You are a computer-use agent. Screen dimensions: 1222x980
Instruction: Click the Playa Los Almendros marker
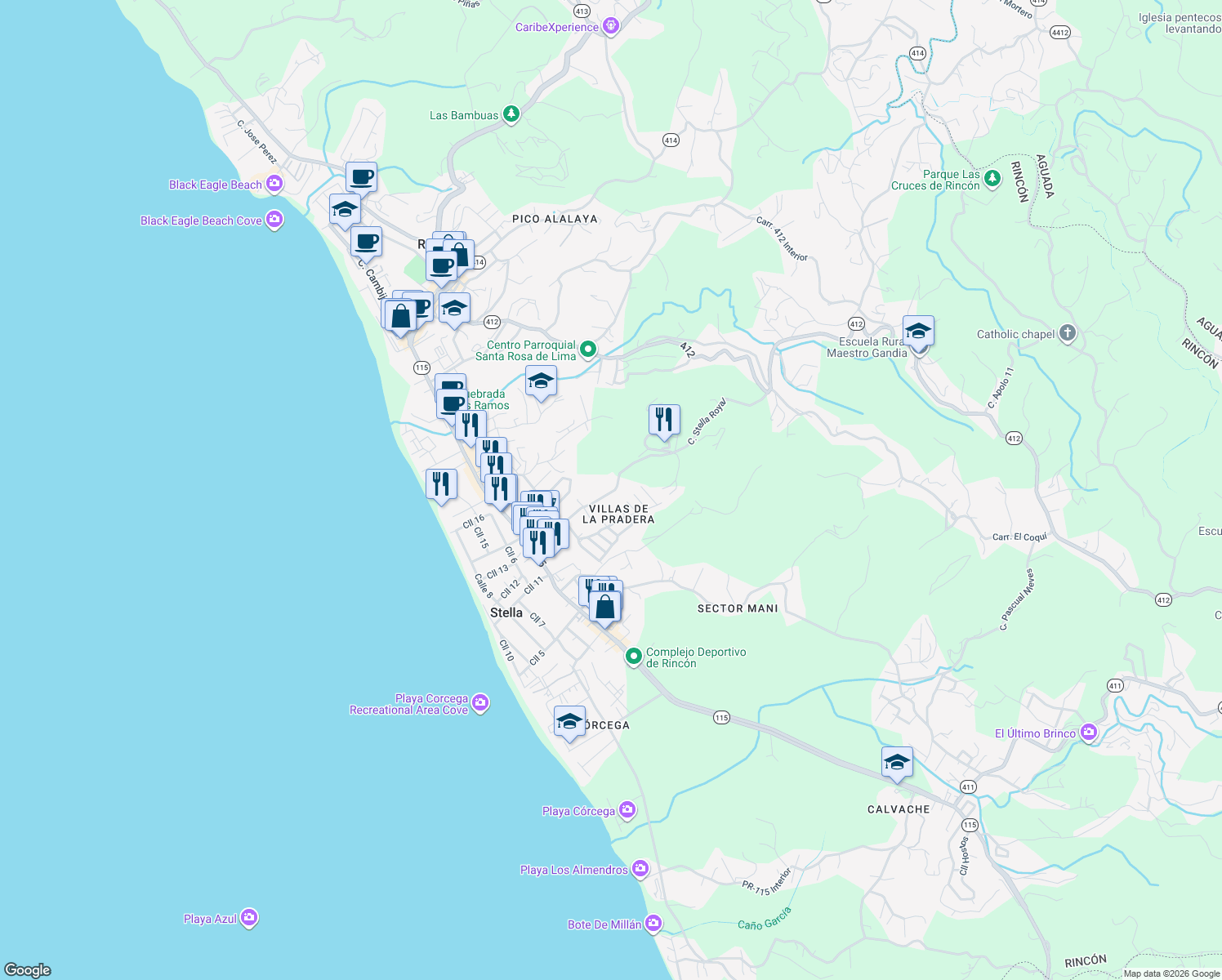pyautogui.click(x=640, y=868)
